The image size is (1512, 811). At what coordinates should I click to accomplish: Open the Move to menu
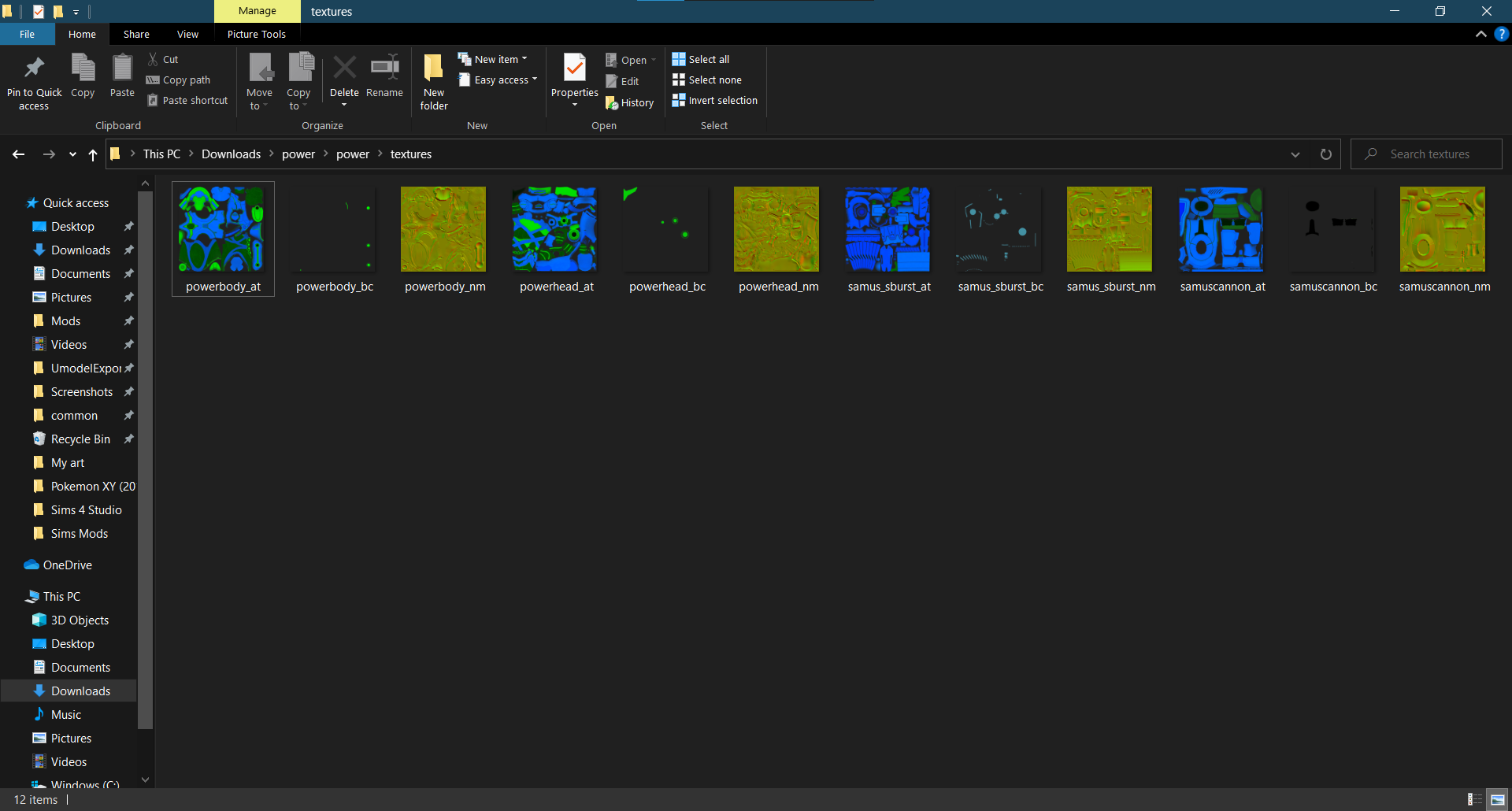click(260, 82)
